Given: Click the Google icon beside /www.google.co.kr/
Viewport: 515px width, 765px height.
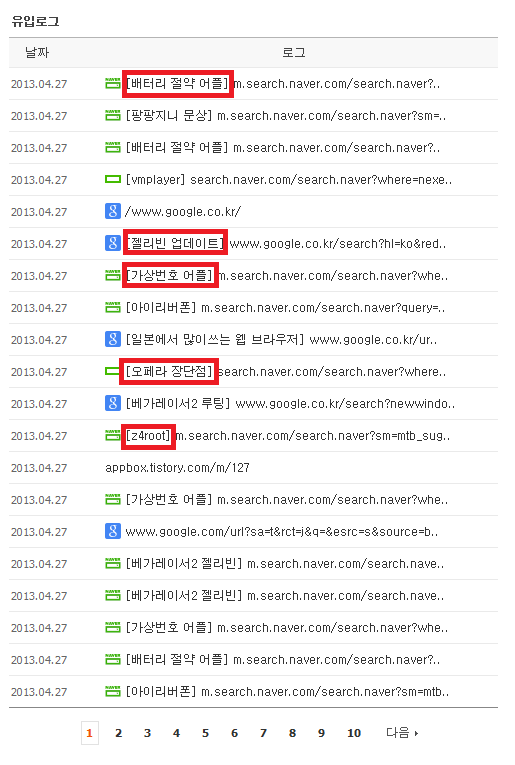Looking at the screenshot, I should (113, 211).
